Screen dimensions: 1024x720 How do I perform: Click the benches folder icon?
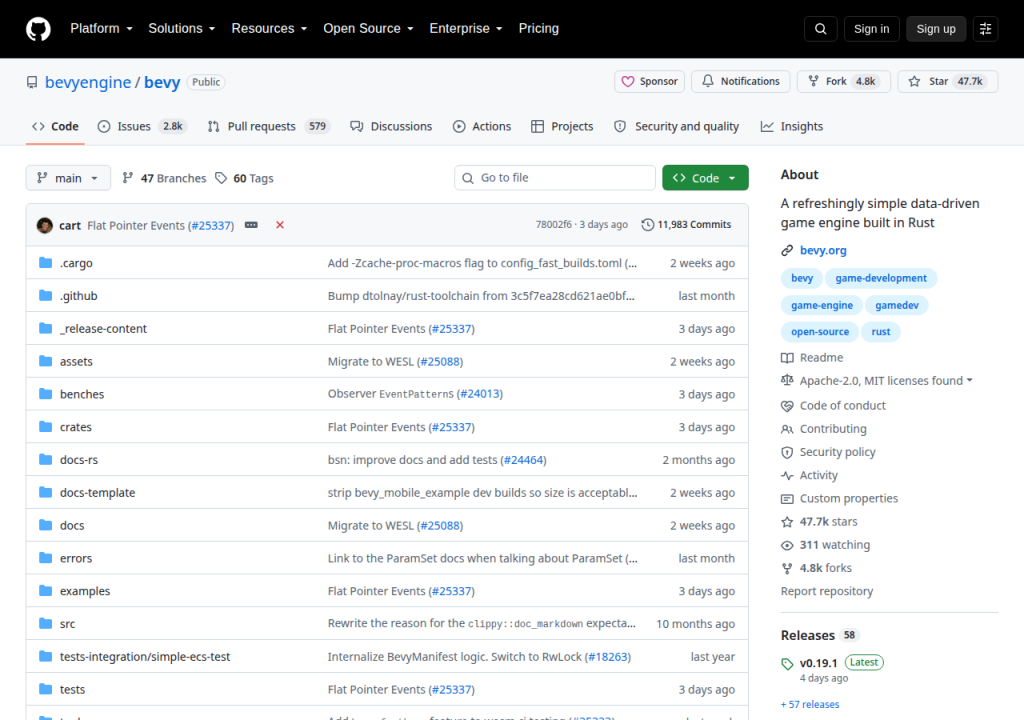[46, 393]
